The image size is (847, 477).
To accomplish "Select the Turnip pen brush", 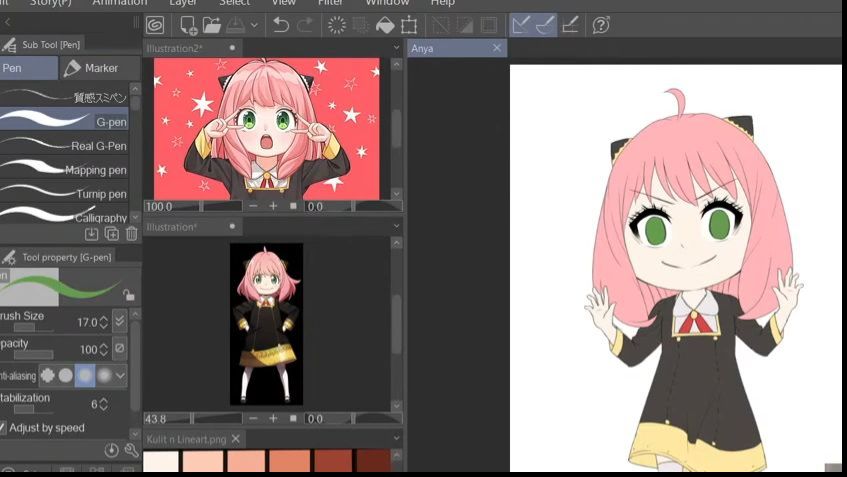I will (64, 193).
